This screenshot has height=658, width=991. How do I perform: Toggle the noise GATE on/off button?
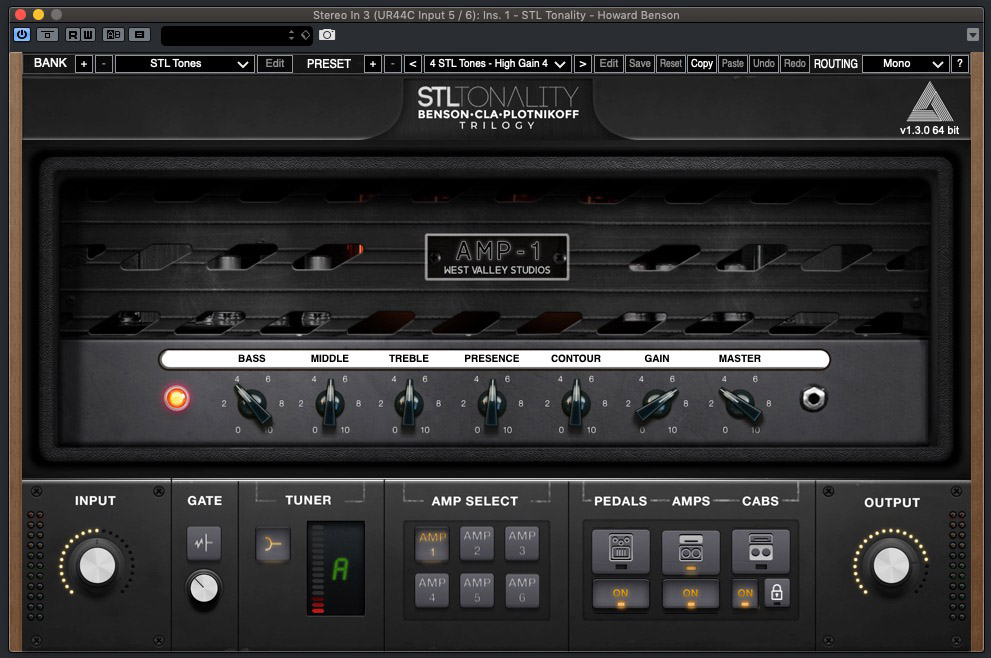(x=204, y=543)
